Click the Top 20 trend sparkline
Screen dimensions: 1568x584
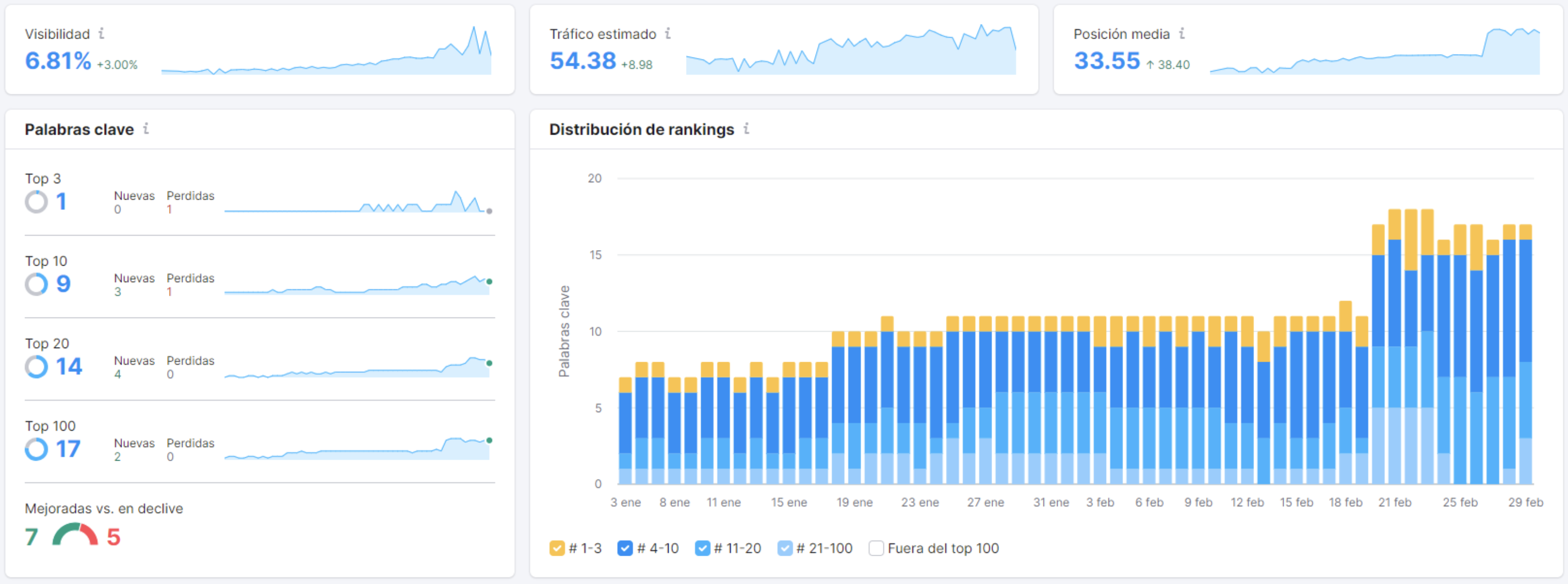click(x=358, y=367)
